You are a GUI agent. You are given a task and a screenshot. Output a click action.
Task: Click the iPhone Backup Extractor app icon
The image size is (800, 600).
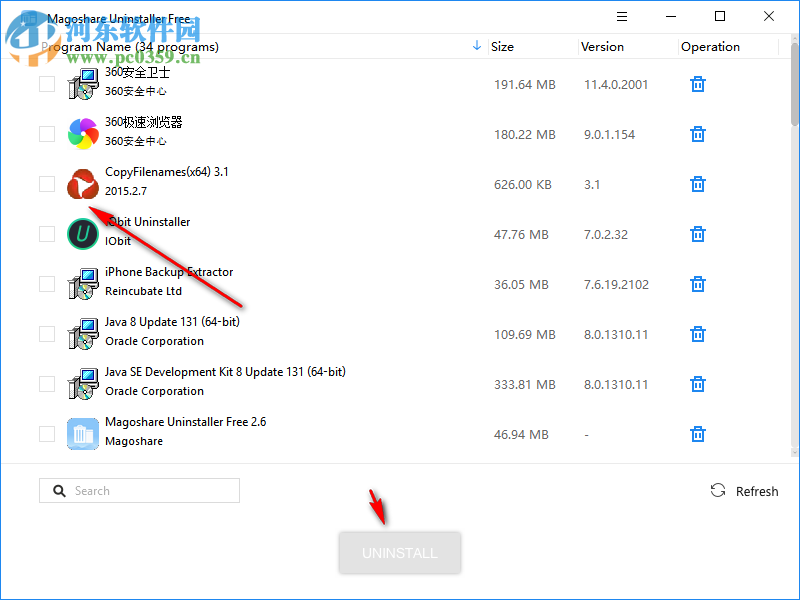(82, 284)
